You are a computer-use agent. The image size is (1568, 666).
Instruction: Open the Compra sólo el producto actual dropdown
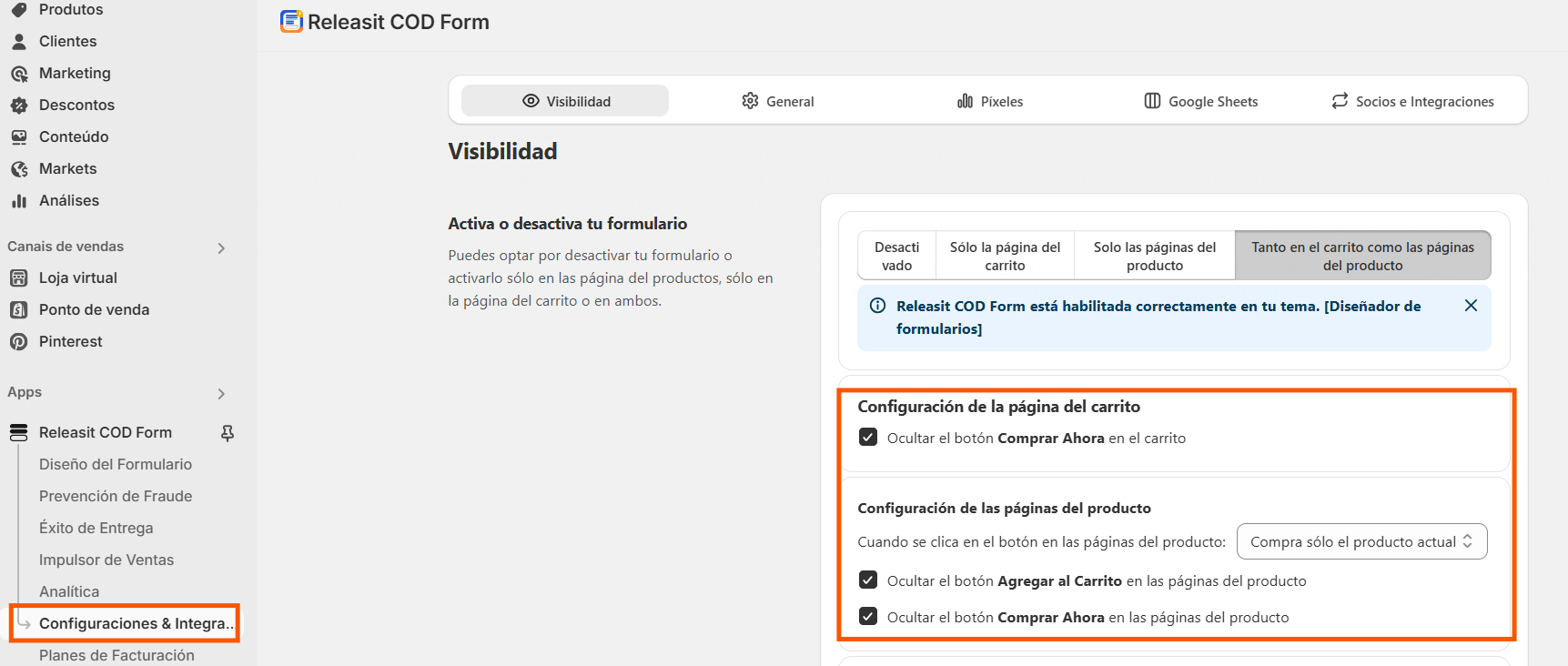pyautogui.click(x=1361, y=541)
